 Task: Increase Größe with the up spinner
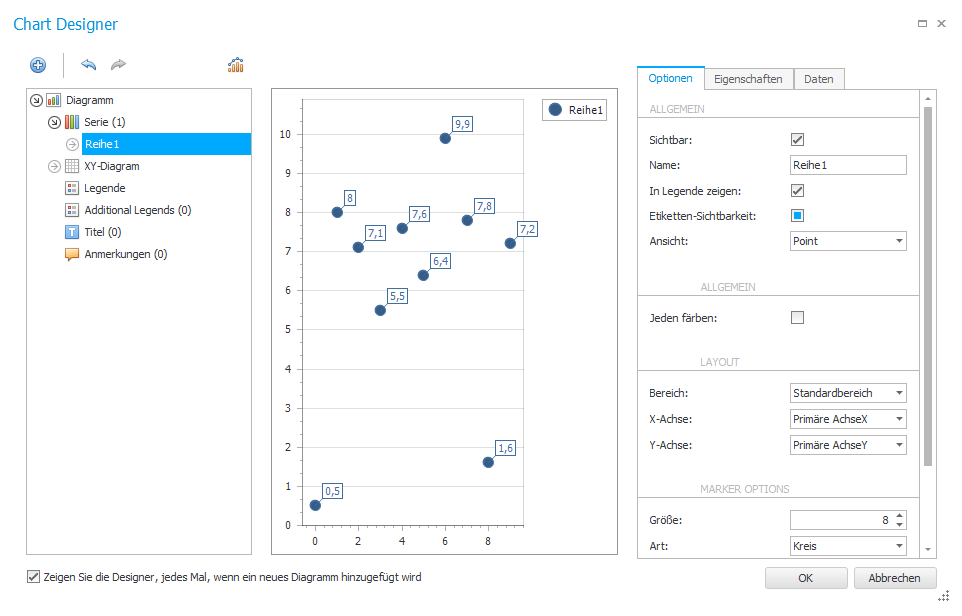(x=899, y=515)
